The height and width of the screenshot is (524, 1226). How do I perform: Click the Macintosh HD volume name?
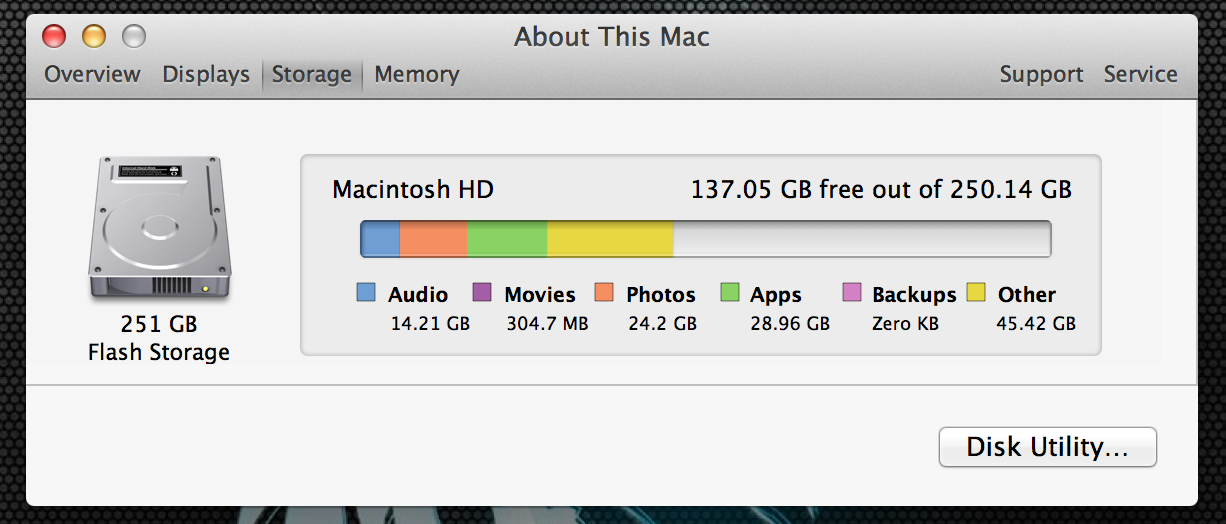coord(413,189)
